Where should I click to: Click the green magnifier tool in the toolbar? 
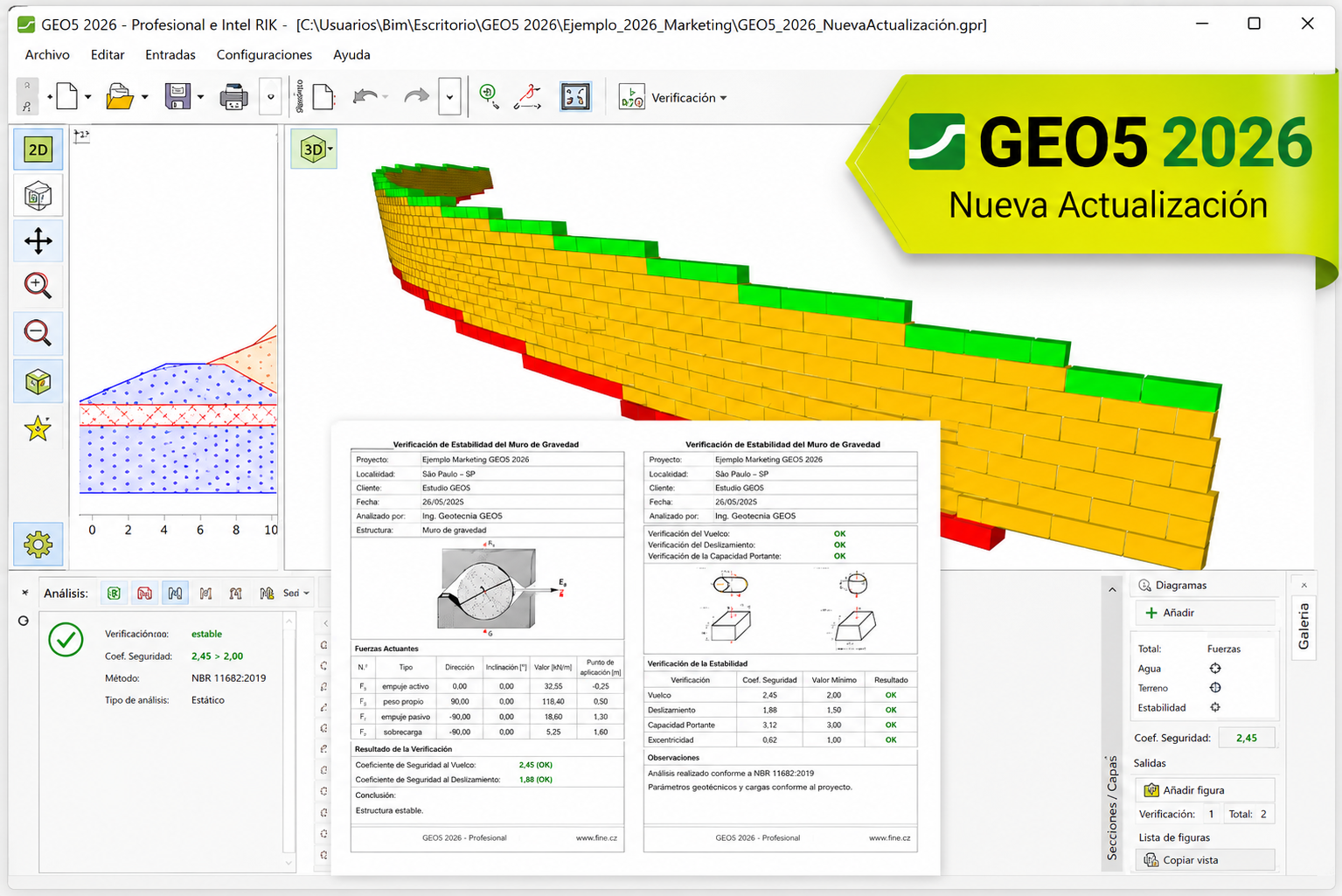tap(490, 96)
